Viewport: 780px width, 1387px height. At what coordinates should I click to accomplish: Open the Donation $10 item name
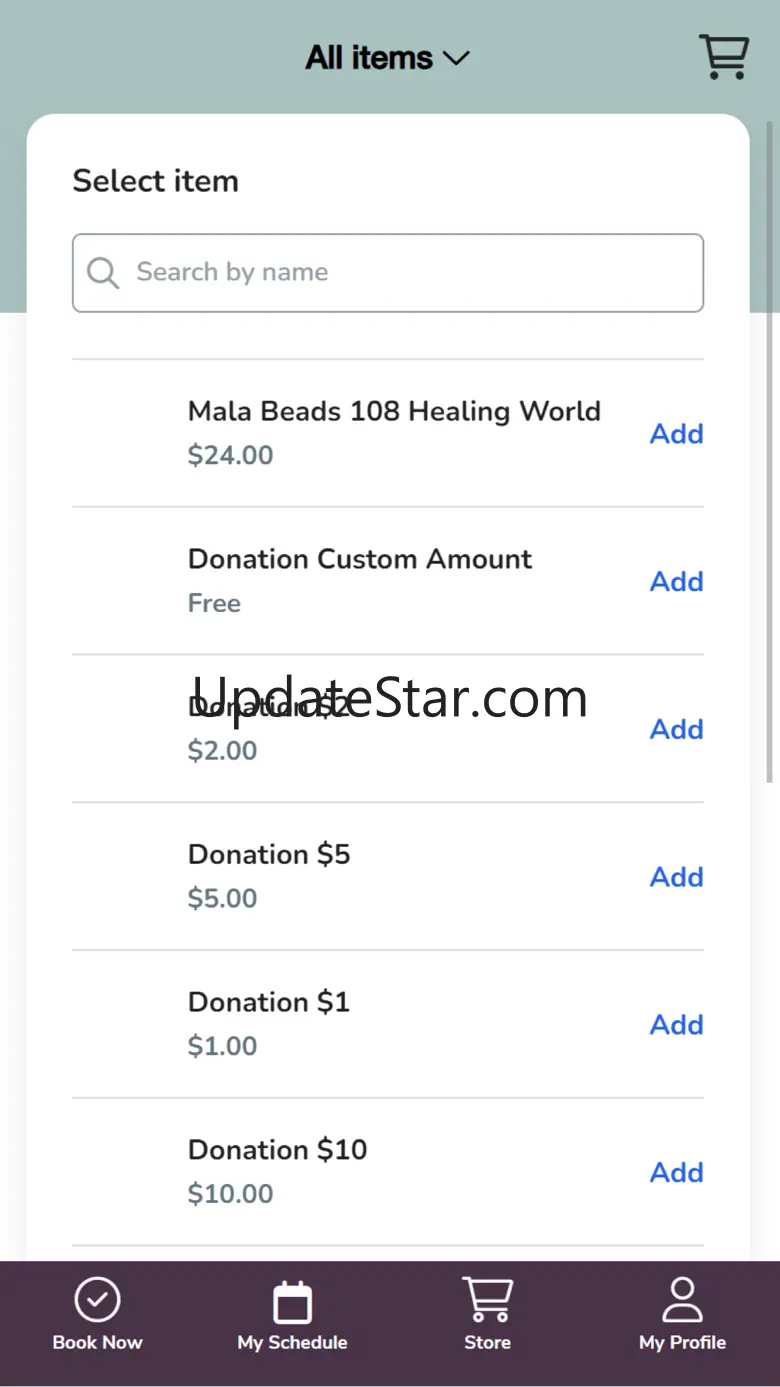[x=277, y=1150]
